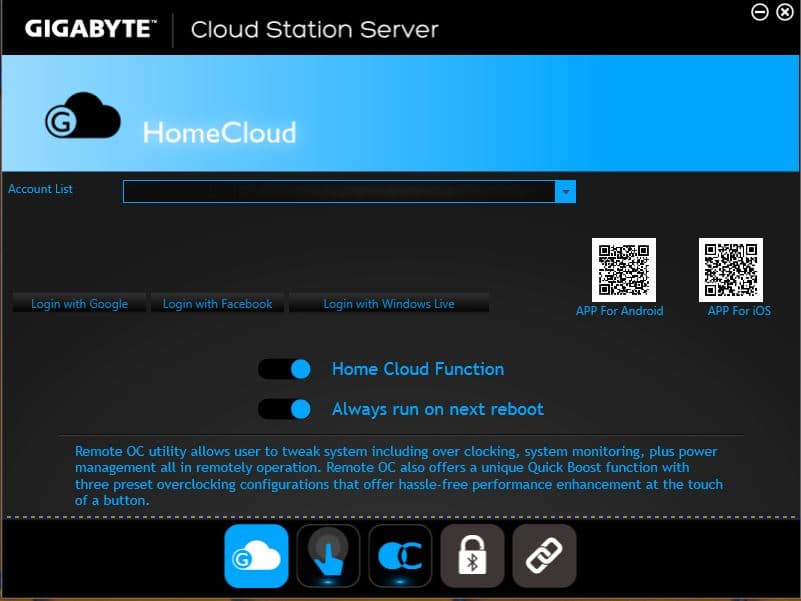Click the APP For iOS label

(x=739, y=311)
